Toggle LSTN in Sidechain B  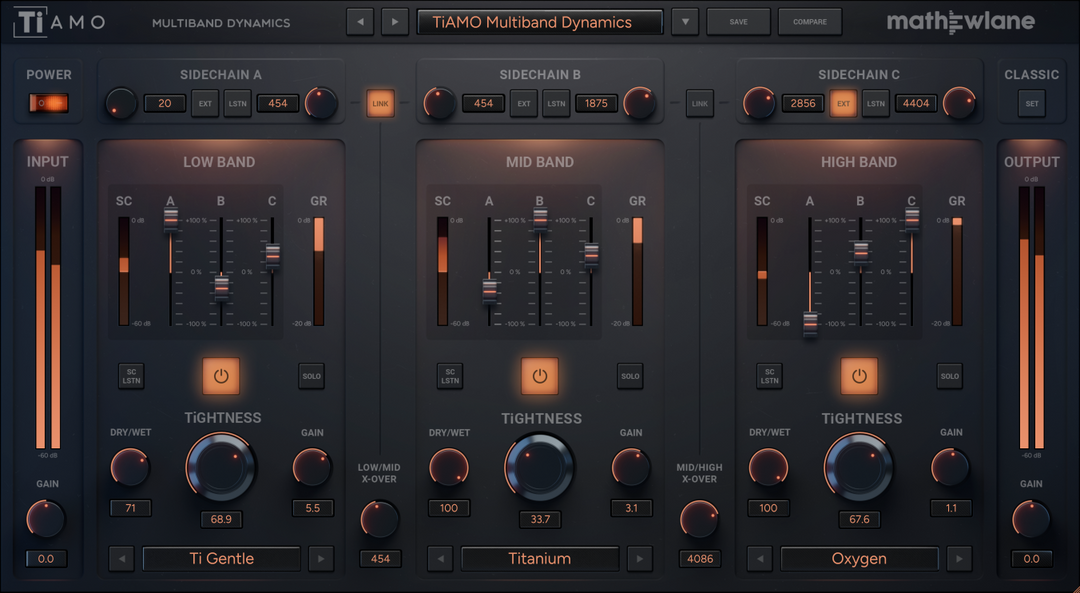pos(557,104)
